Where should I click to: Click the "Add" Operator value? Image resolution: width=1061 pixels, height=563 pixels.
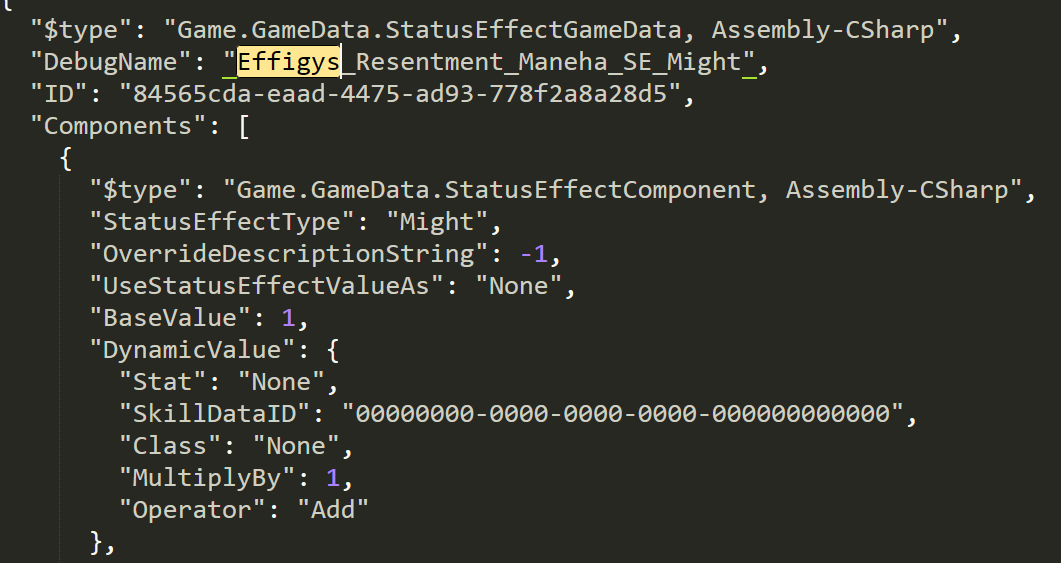click(x=333, y=510)
